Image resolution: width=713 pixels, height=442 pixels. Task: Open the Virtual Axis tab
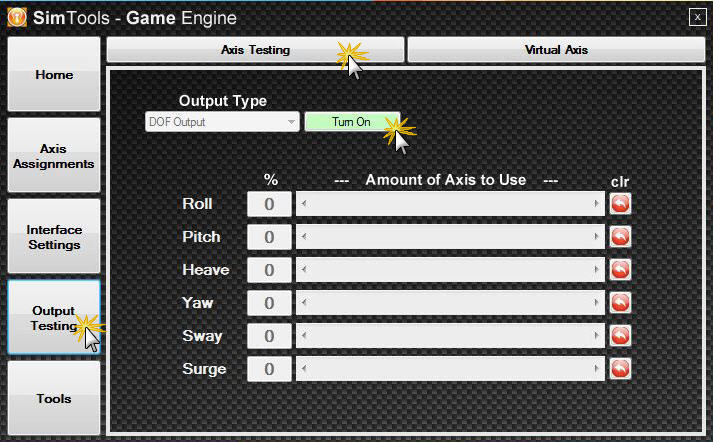point(556,49)
